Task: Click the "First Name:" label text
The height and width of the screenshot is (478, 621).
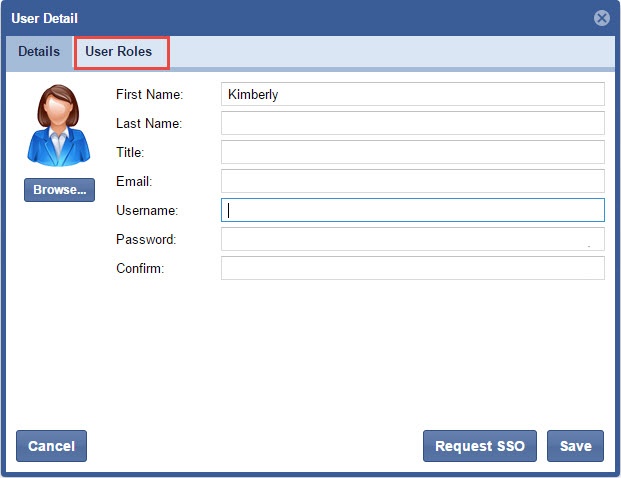Action: (x=150, y=95)
